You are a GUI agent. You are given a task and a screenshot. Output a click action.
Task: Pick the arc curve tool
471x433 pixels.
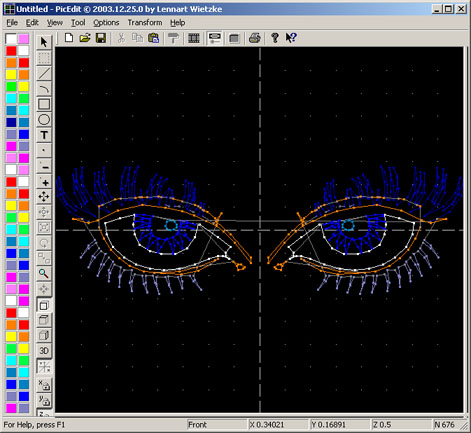tap(44, 89)
